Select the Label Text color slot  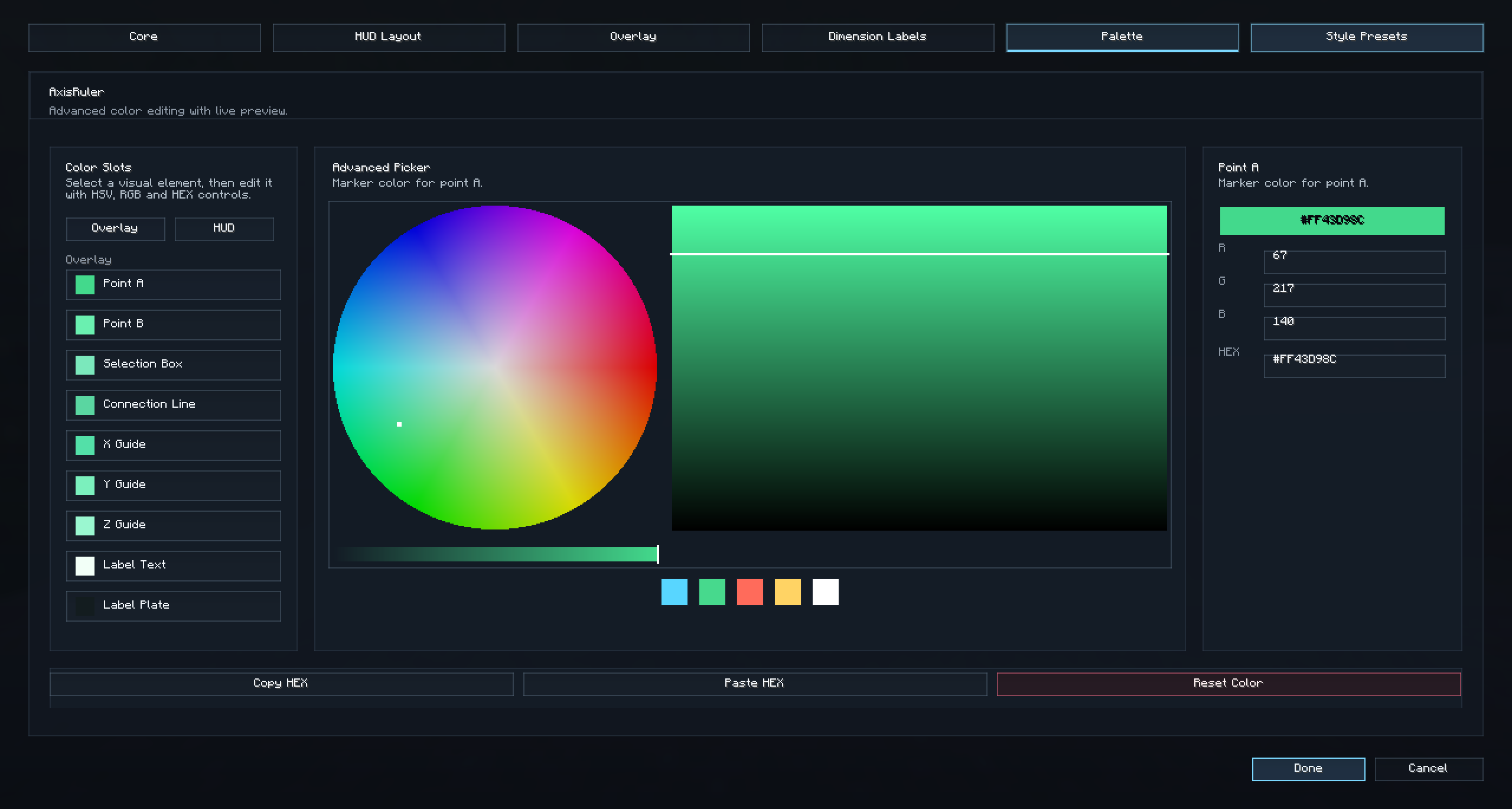[x=173, y=566]
